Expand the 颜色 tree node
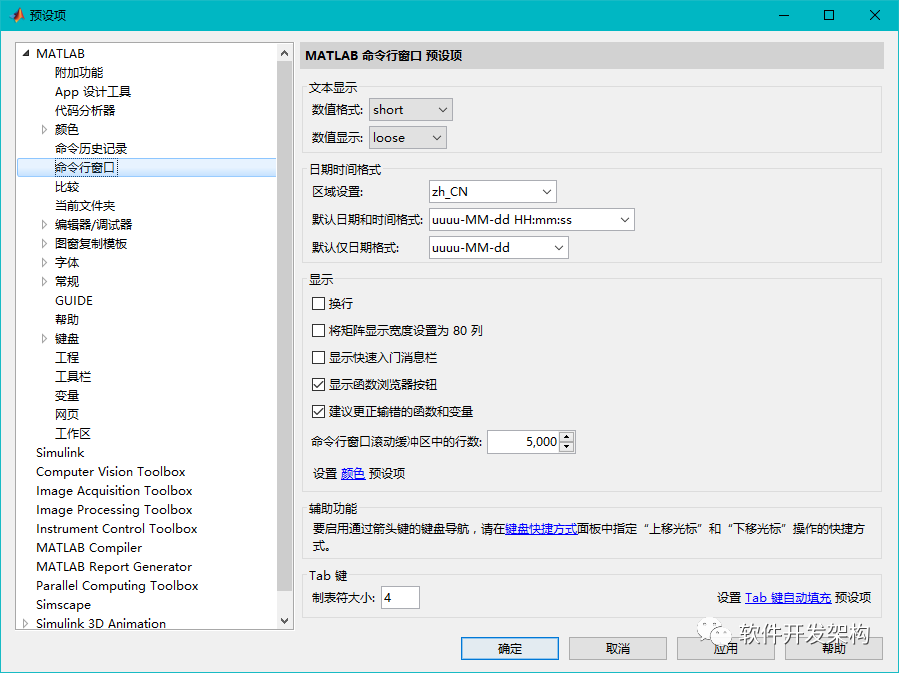The height and width of the screenshot is (673, 899). point(44,130)
